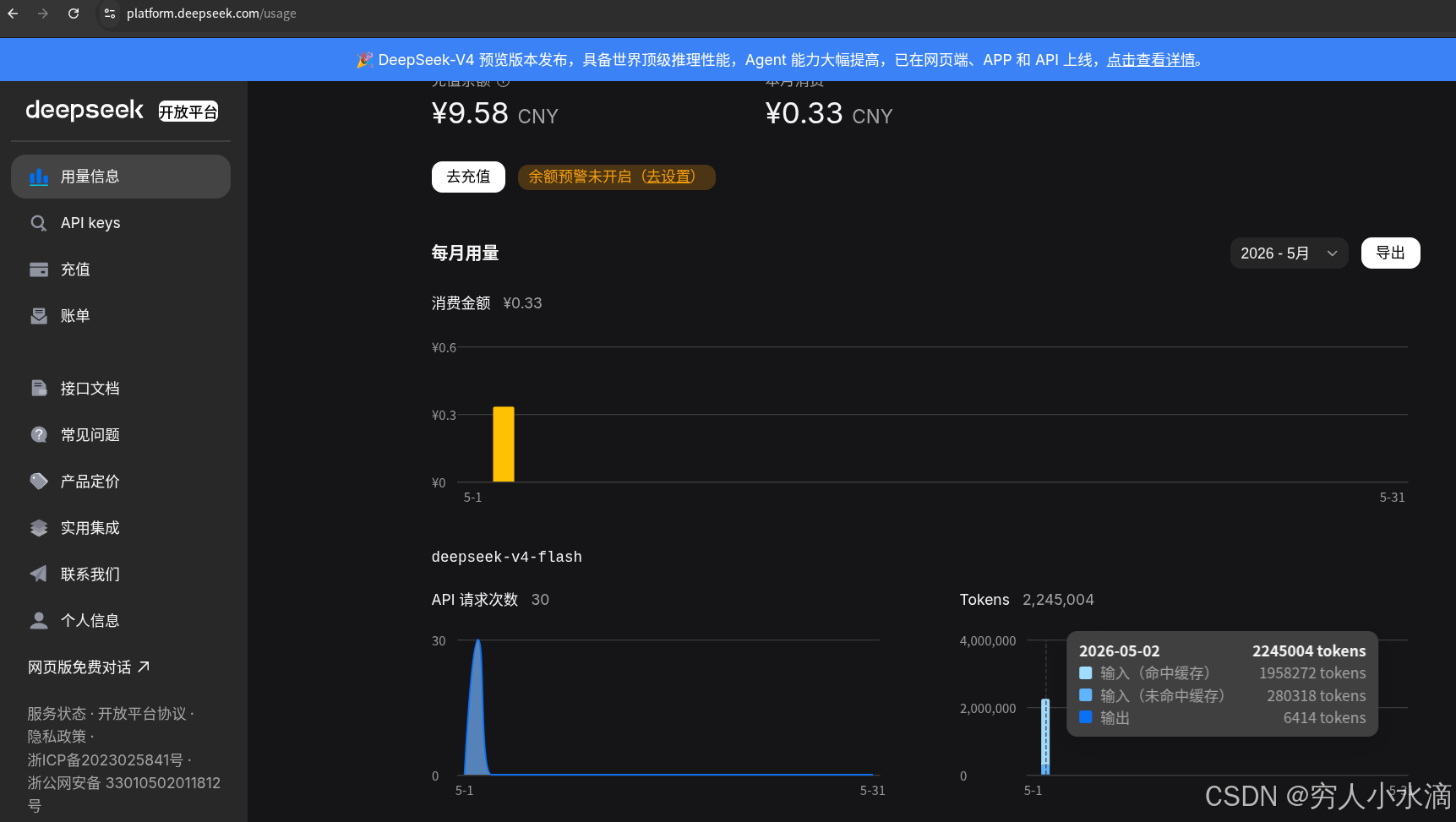This screenshot has height=822, width=1456.
Task: Click the card icon beside 充值
Action: 39,269
